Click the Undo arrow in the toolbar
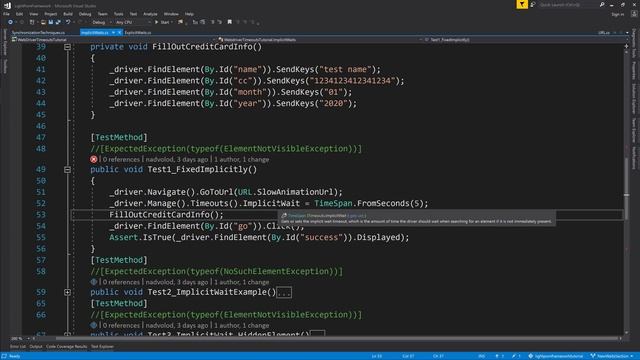The height and width of the screenshot is (360, 640). [x=68, y=22]
